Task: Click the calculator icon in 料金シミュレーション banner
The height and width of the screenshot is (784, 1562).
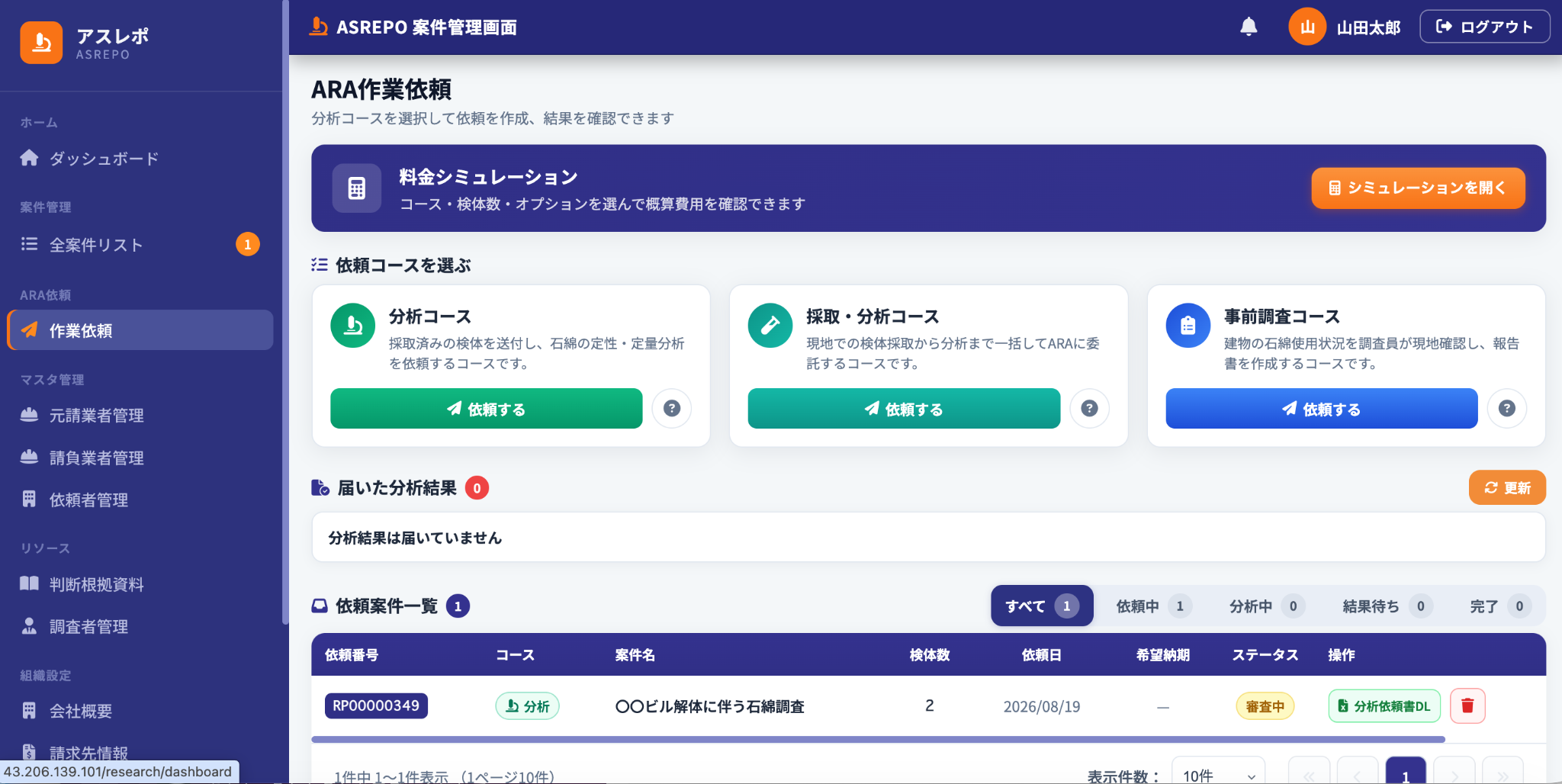Action: pos(356,188)
